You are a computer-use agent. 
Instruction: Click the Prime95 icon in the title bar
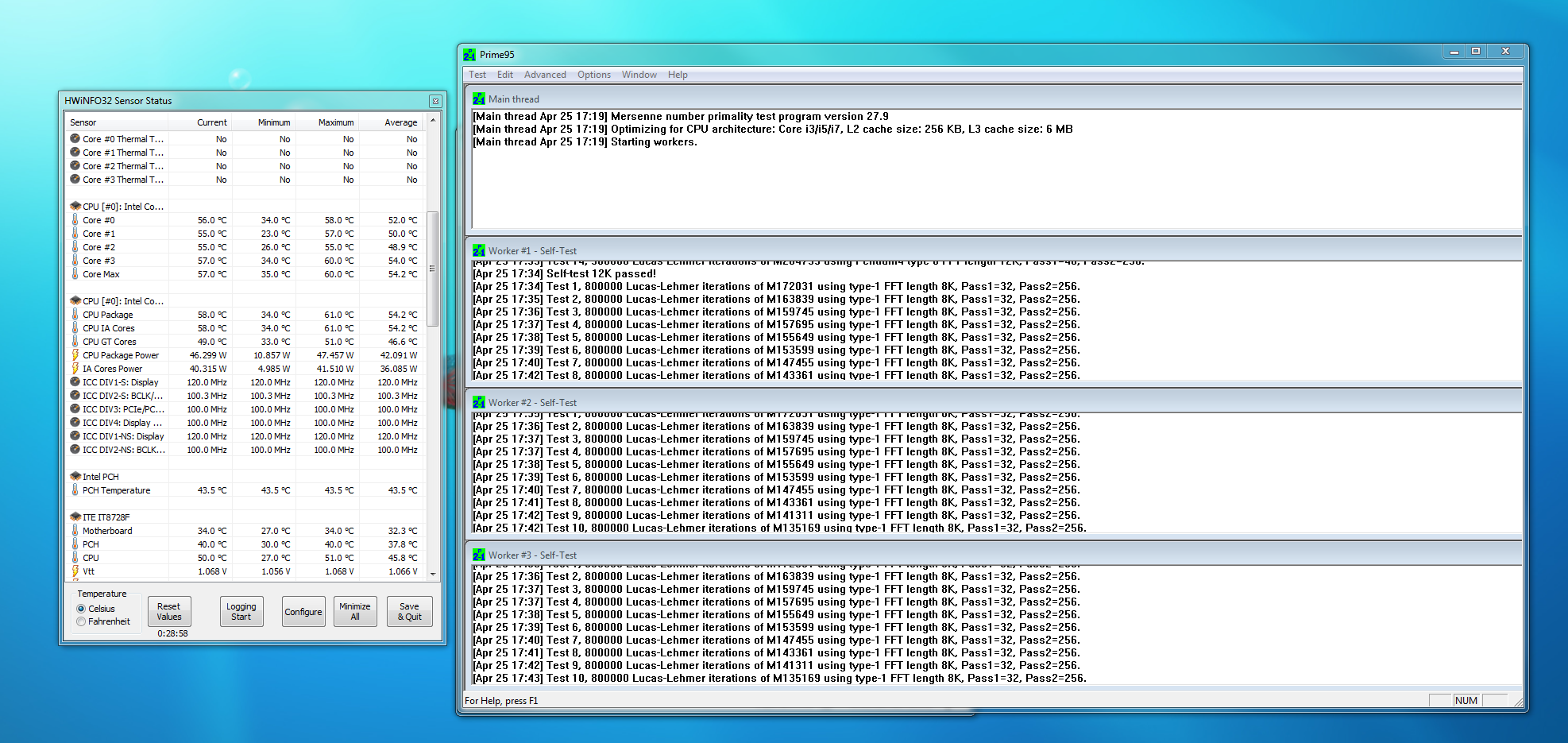coord(469,55)
